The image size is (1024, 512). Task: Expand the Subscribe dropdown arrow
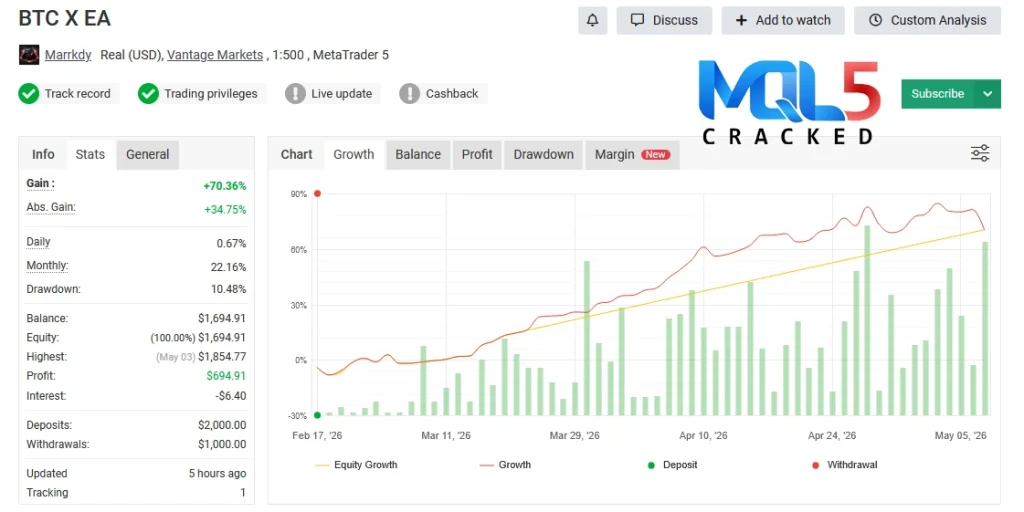click(988, 93)
